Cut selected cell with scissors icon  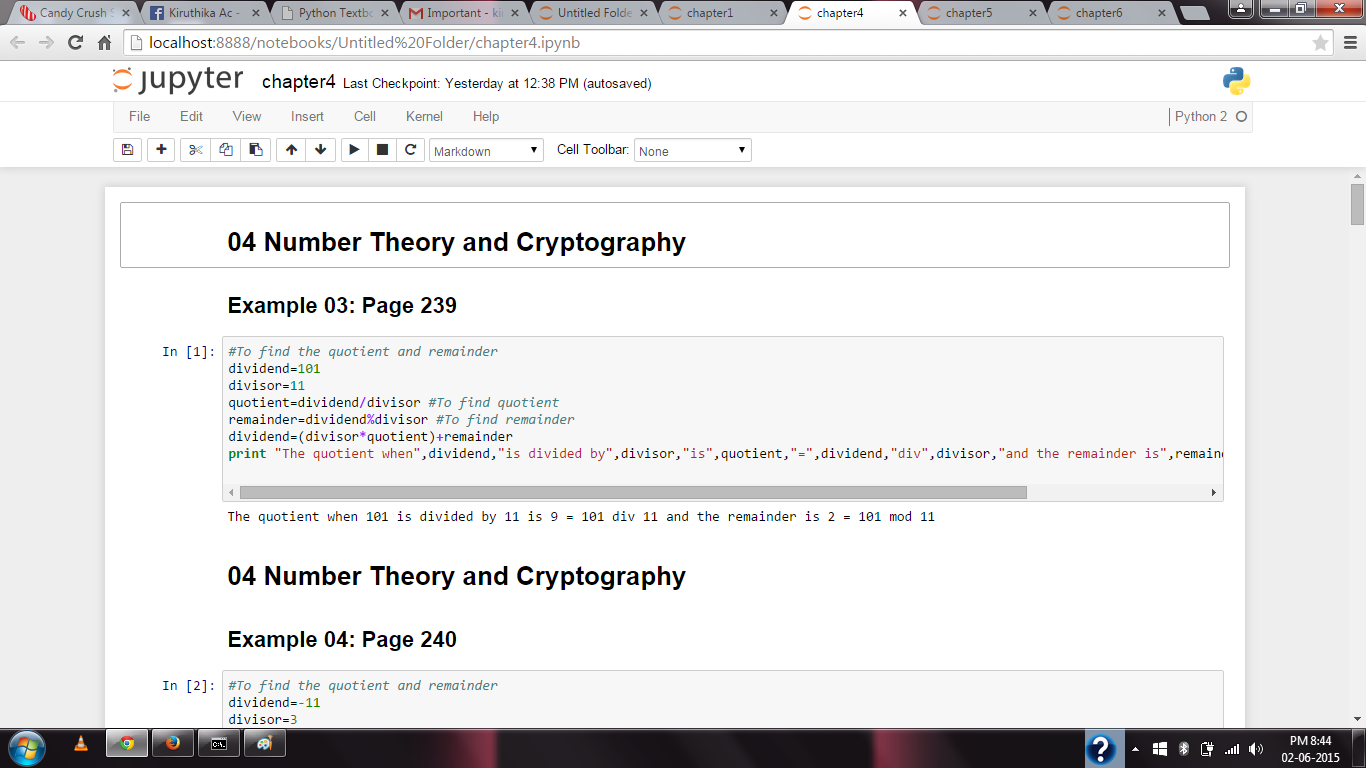point(196,150)
